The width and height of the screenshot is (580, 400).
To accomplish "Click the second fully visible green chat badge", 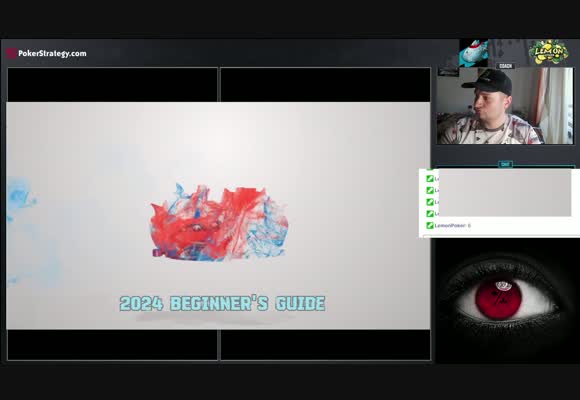I will click(x=429, y=190).
